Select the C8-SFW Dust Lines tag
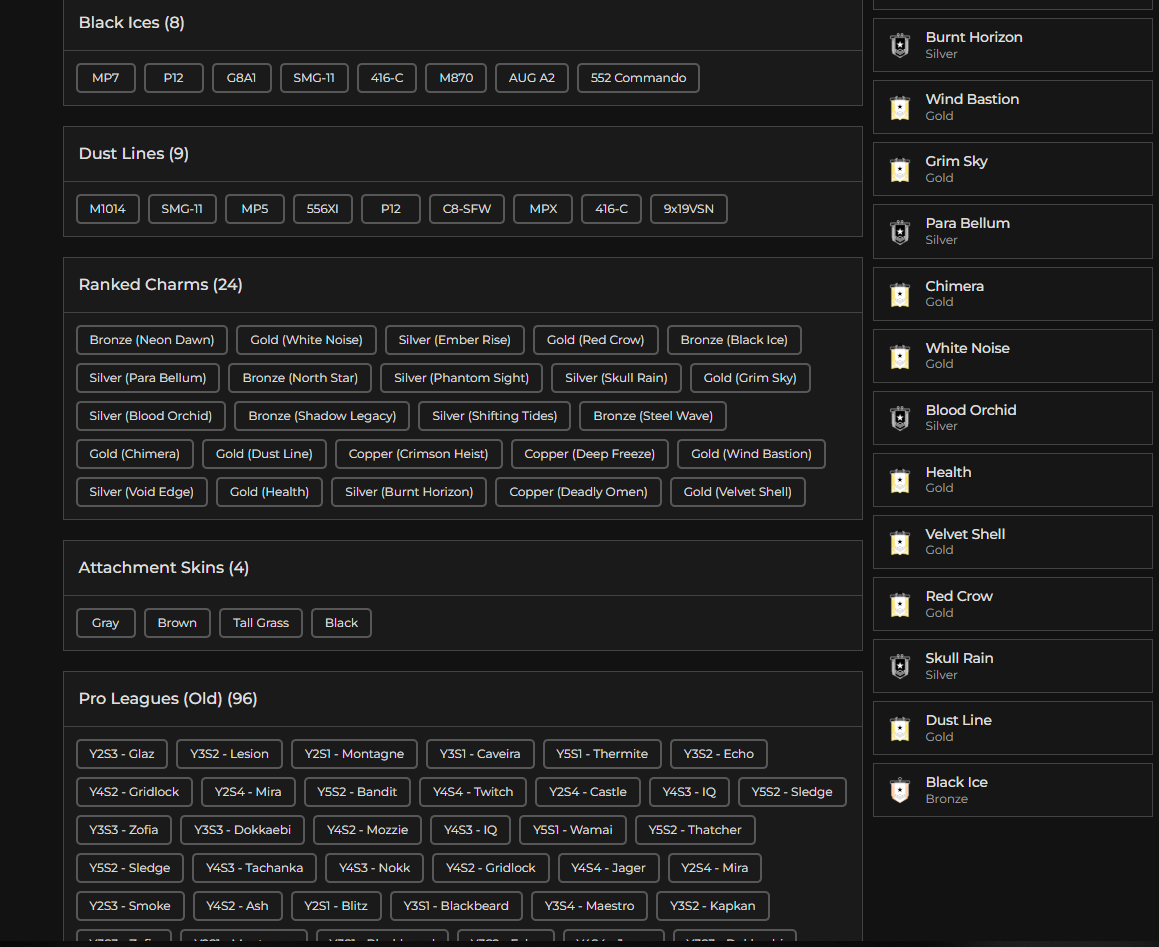Screen dimensions: 1159x947 pyautogui.click(x=466, y=208)
